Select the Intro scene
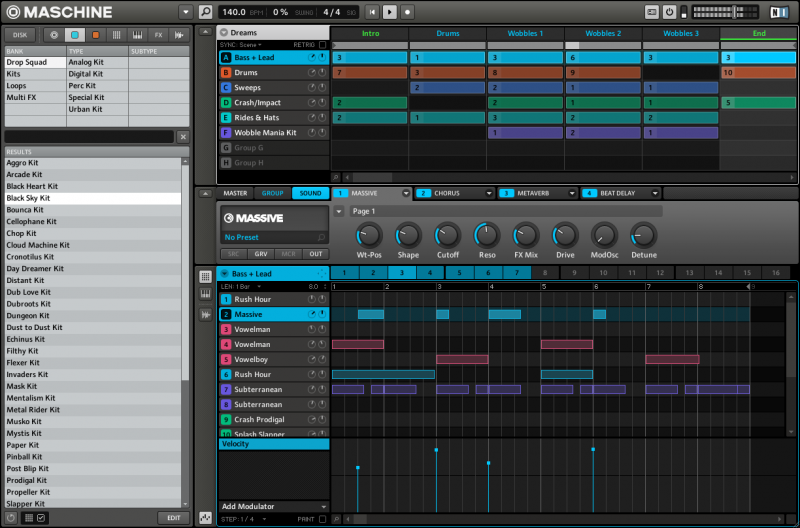Viewport: 800px width, 528px height. [x=370, y=33]
